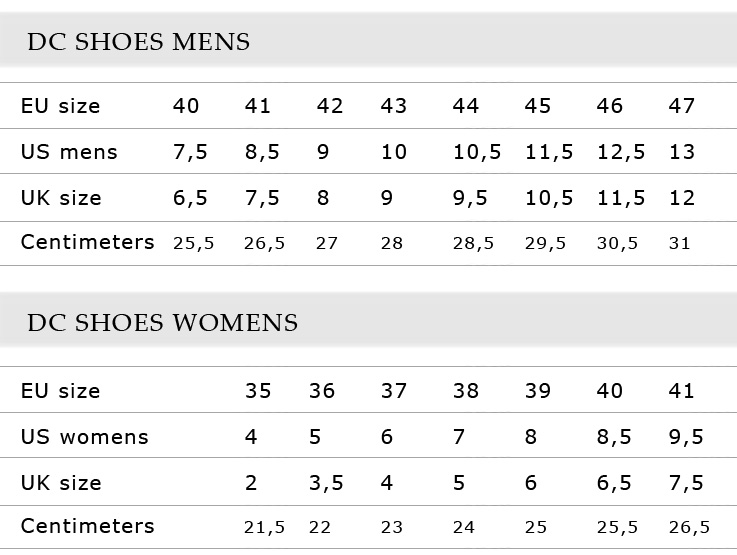Click mens UK size 6,5 value
This screenshot has height=555, width=737.
pyautogui.click(x=190, y=198)
